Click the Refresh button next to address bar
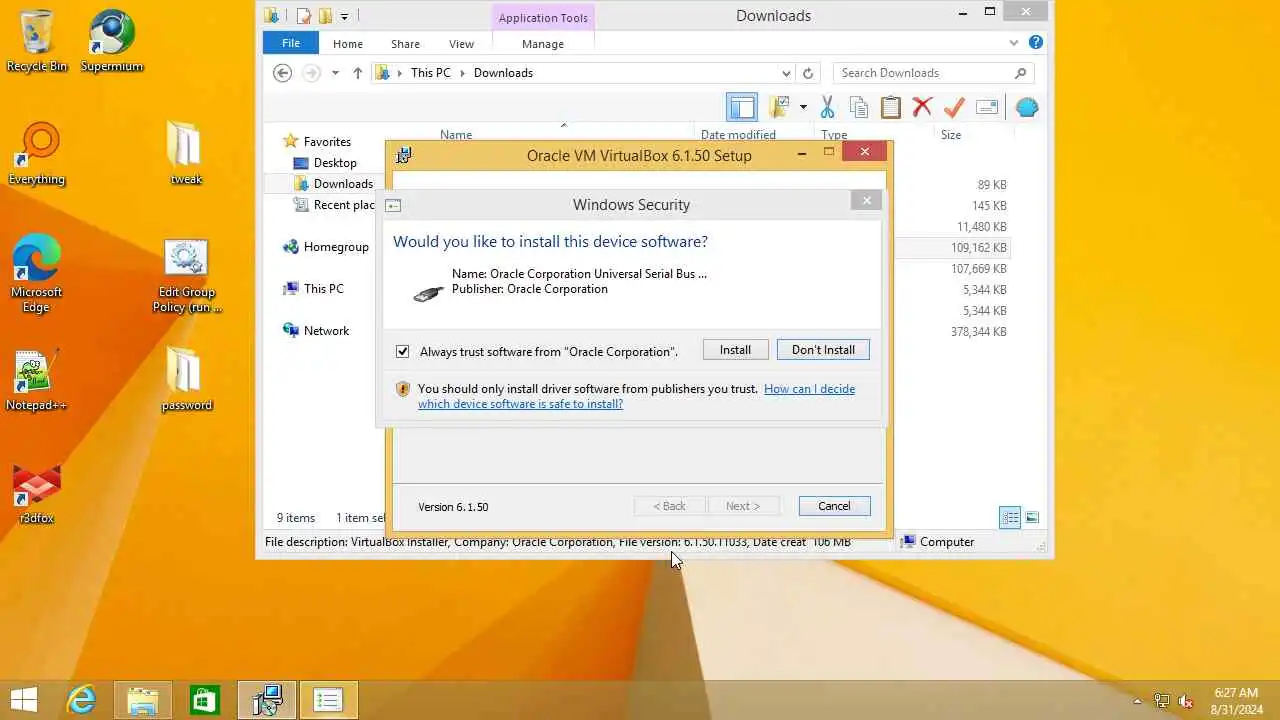The image size is (1280, 720). 808,73
